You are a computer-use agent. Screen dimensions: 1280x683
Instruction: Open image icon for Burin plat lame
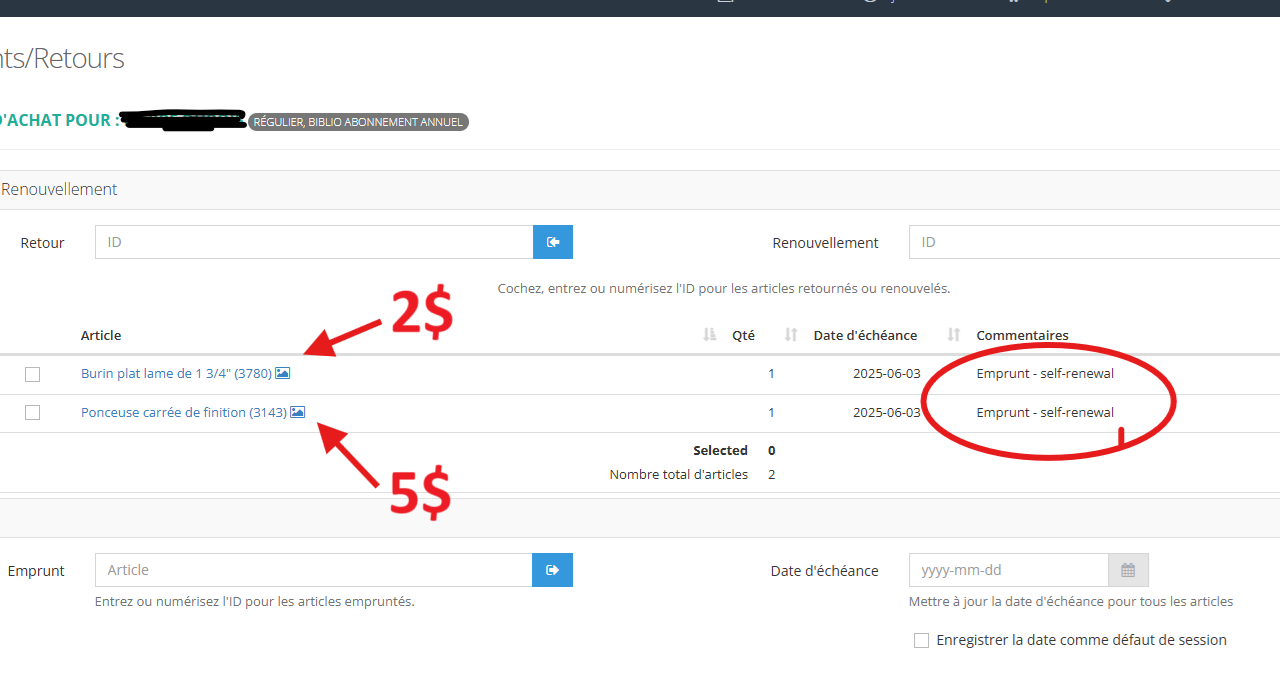pos(283,373)
